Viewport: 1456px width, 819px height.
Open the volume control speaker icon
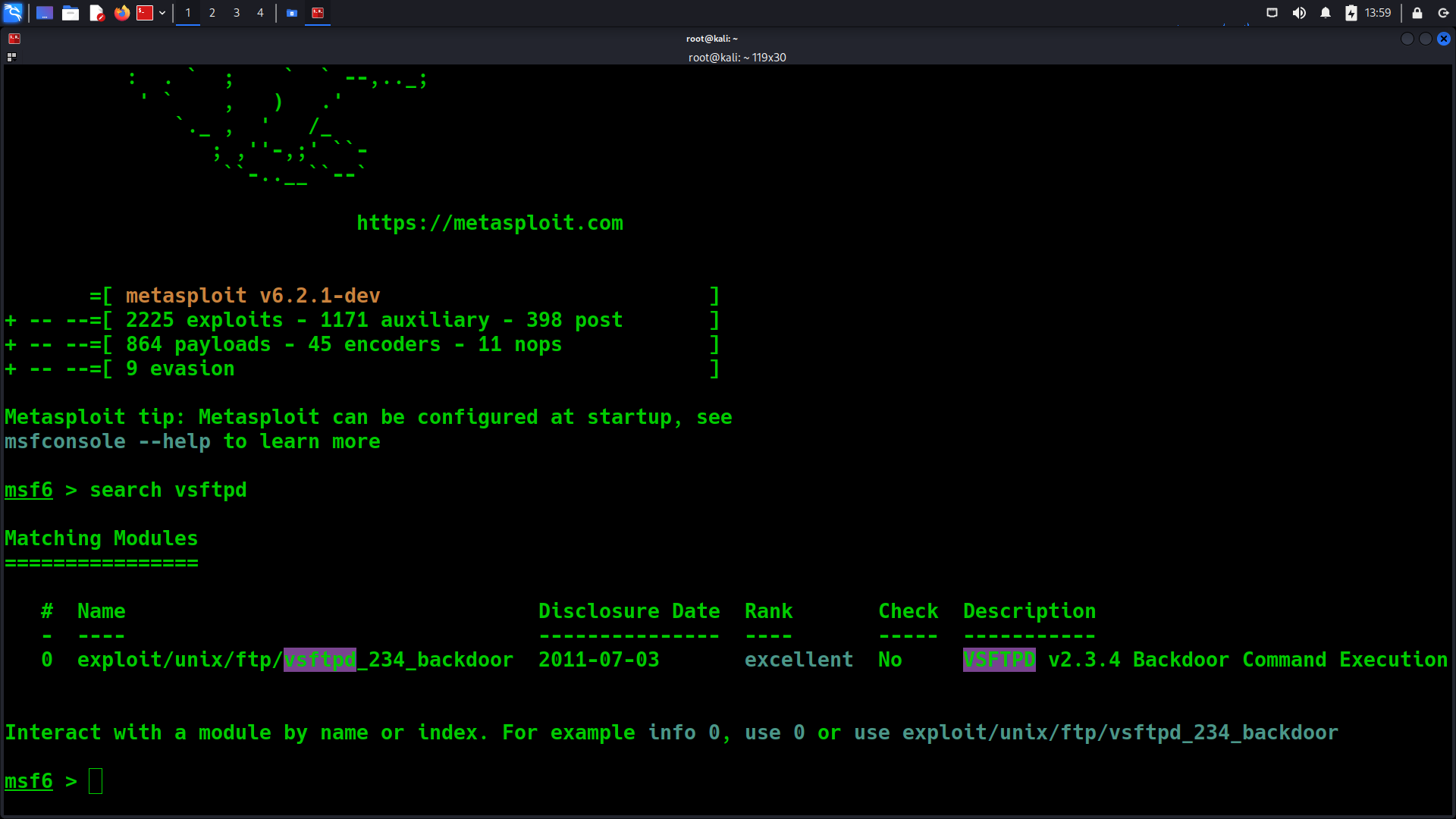pos(1299,13)
